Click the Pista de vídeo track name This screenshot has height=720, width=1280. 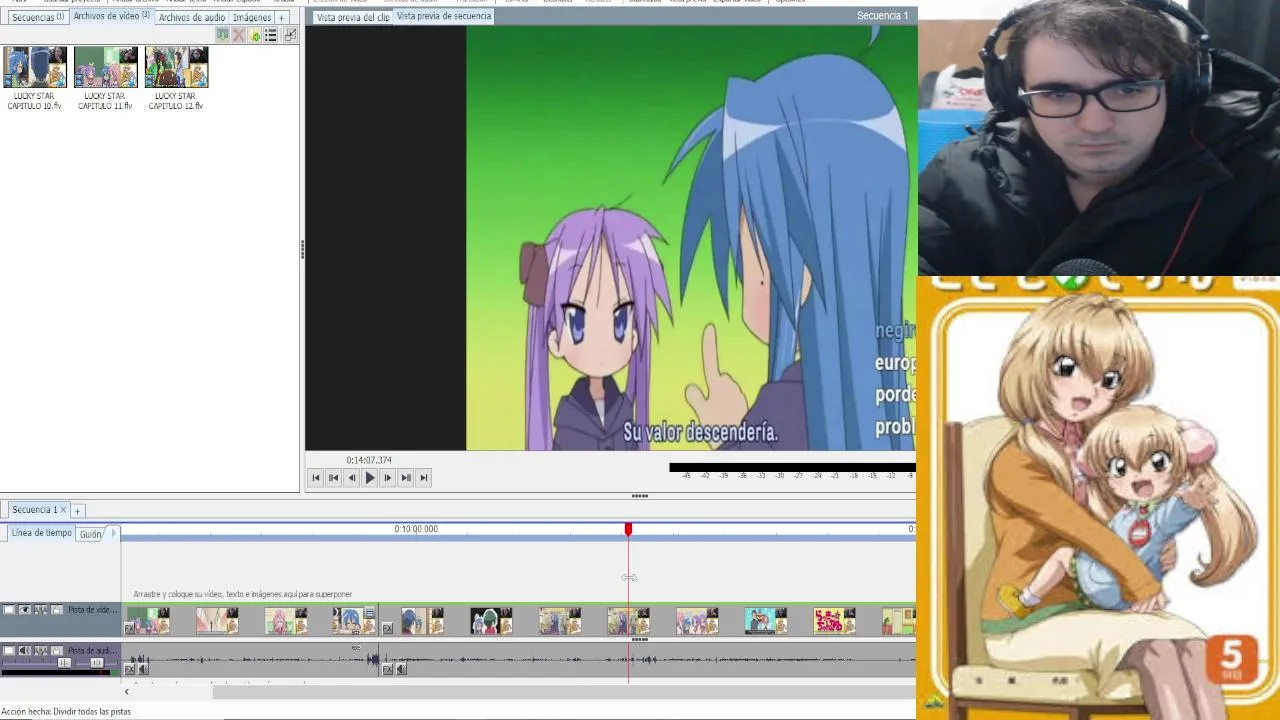(x=93, y=610)
